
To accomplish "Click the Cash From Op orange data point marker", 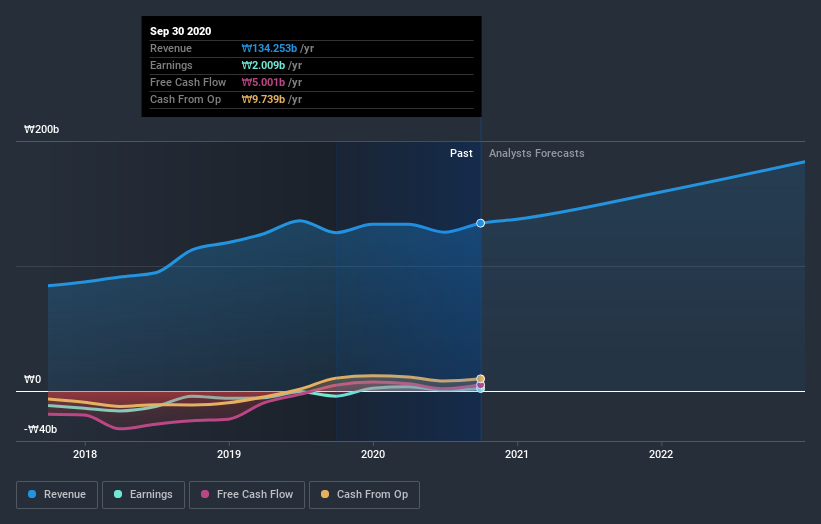I will (481, 378).
